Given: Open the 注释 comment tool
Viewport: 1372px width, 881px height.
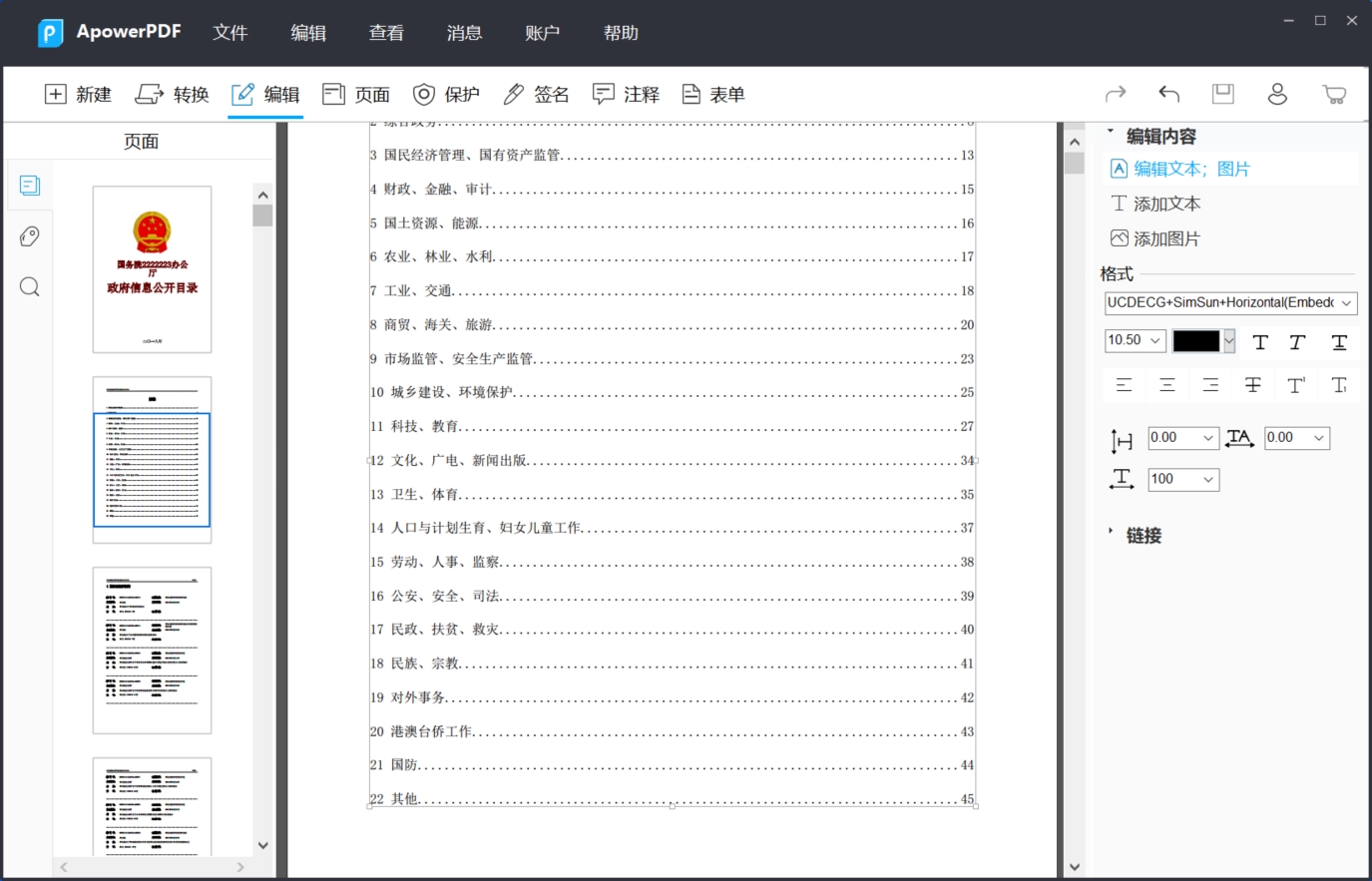Looking at the screenshot, I should [625, 94].
